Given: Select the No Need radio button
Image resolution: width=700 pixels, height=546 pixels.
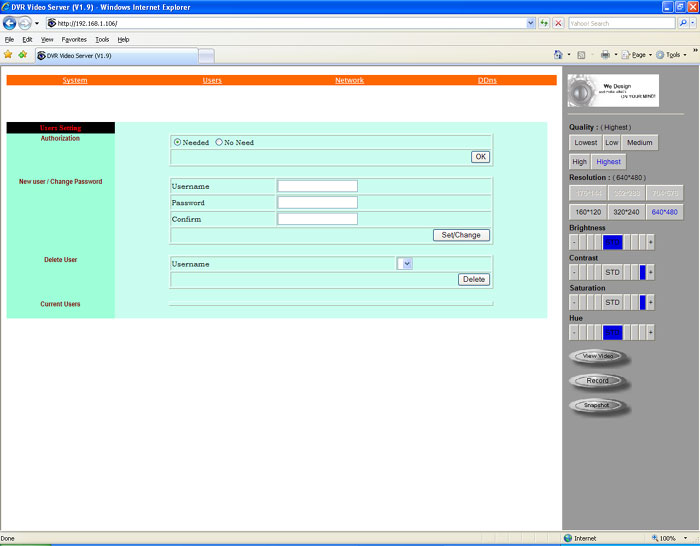Looking at the screenshot, I should [x=218, y=143].
